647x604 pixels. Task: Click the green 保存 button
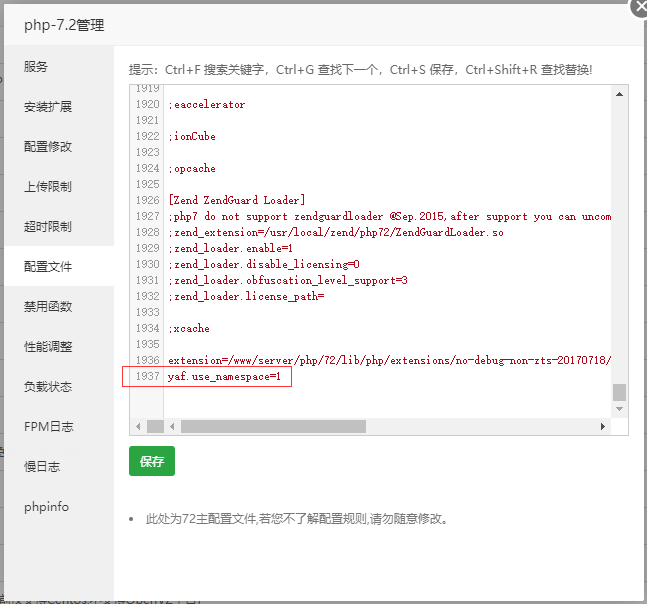point(152,461)
